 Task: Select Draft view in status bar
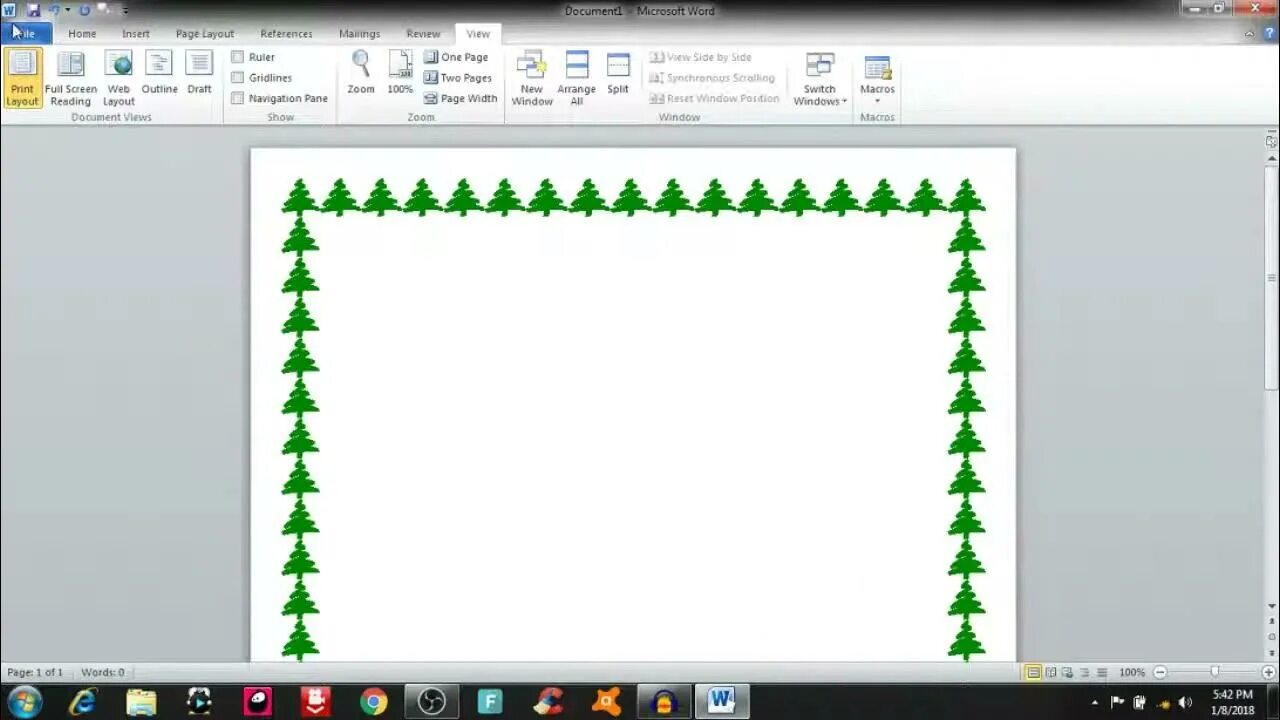(1101, 673)
